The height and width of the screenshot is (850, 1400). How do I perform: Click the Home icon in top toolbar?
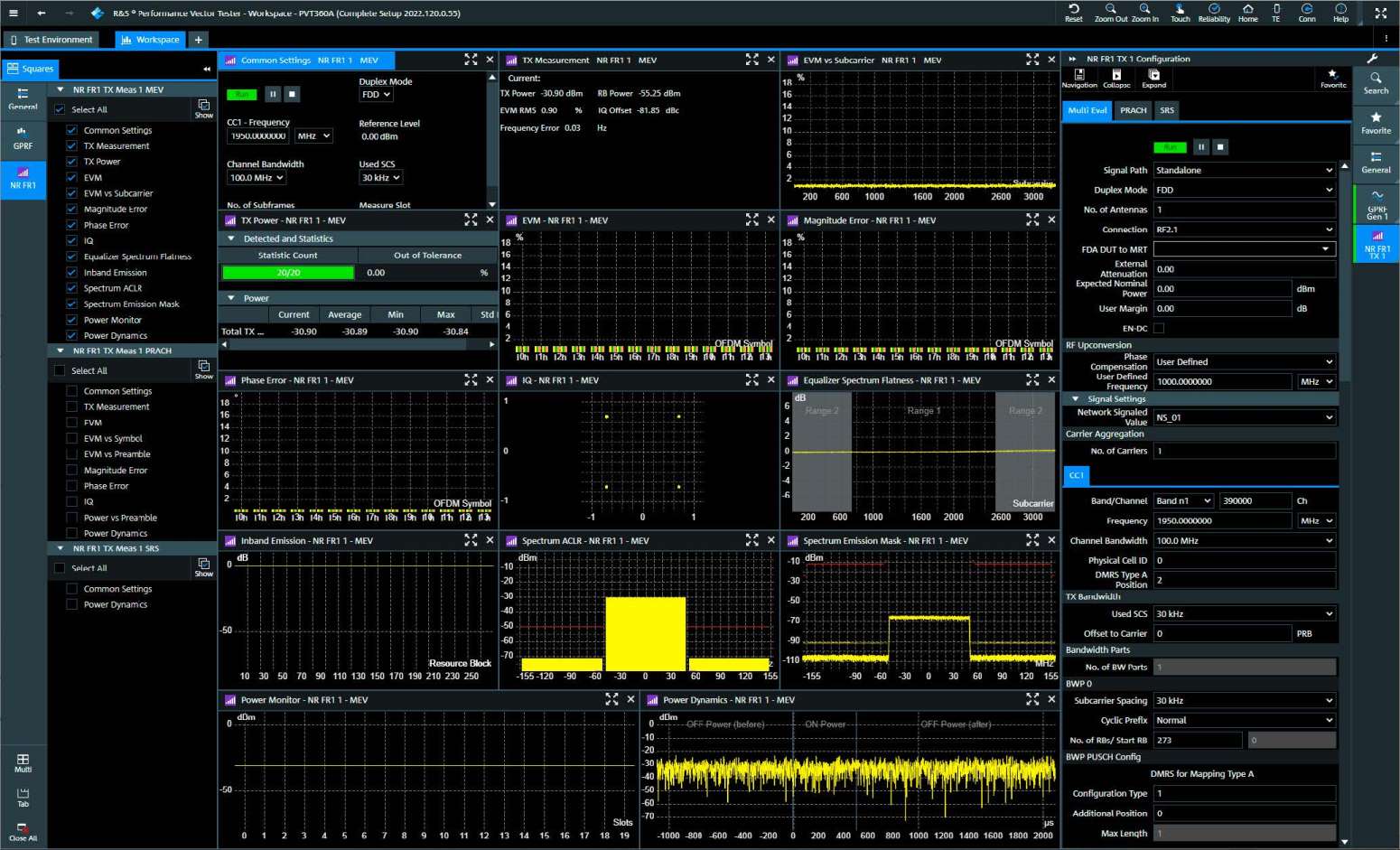(1247, 12)
